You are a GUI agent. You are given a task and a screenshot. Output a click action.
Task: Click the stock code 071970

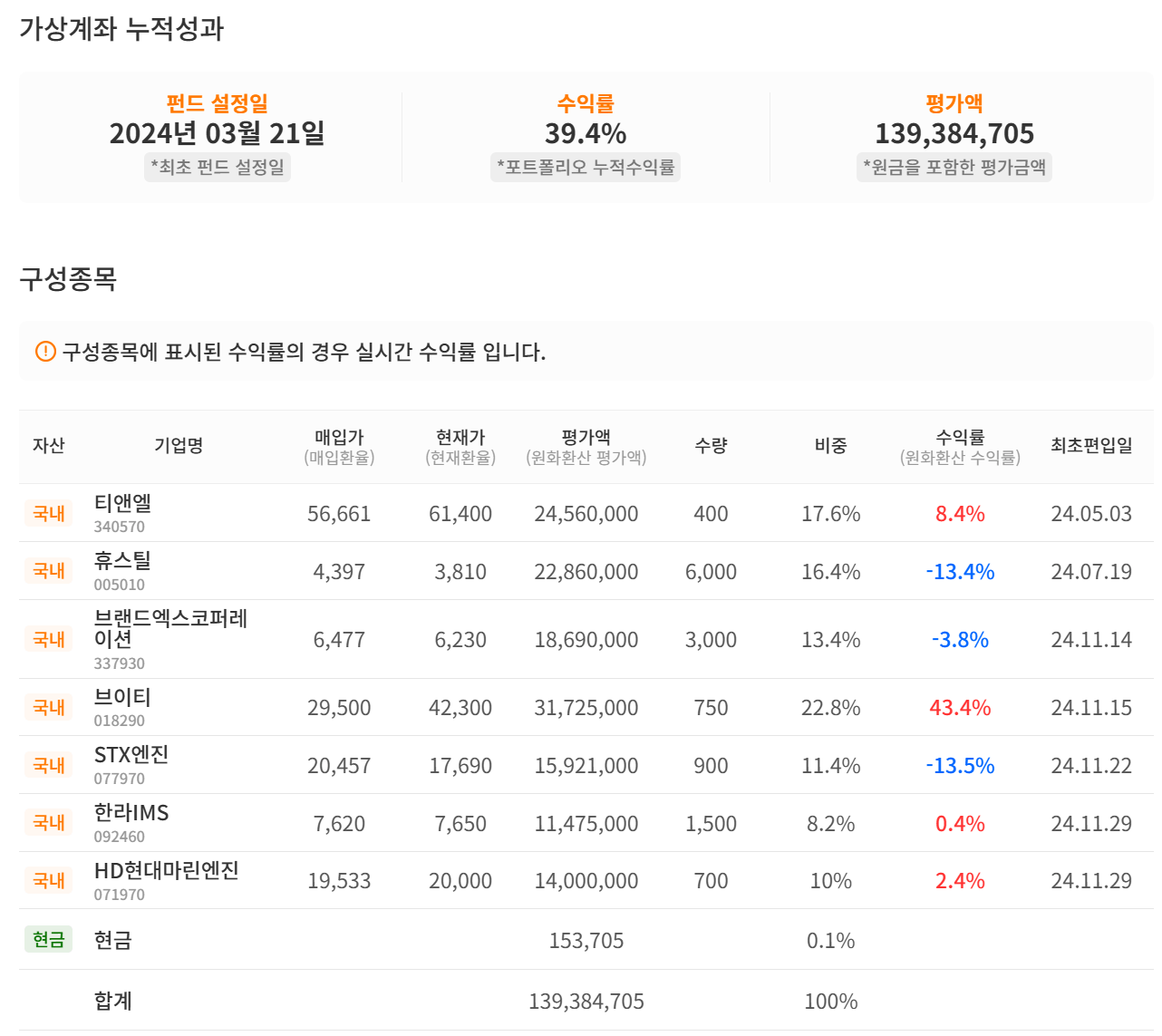pyautogui.click(x=120, y=896)
